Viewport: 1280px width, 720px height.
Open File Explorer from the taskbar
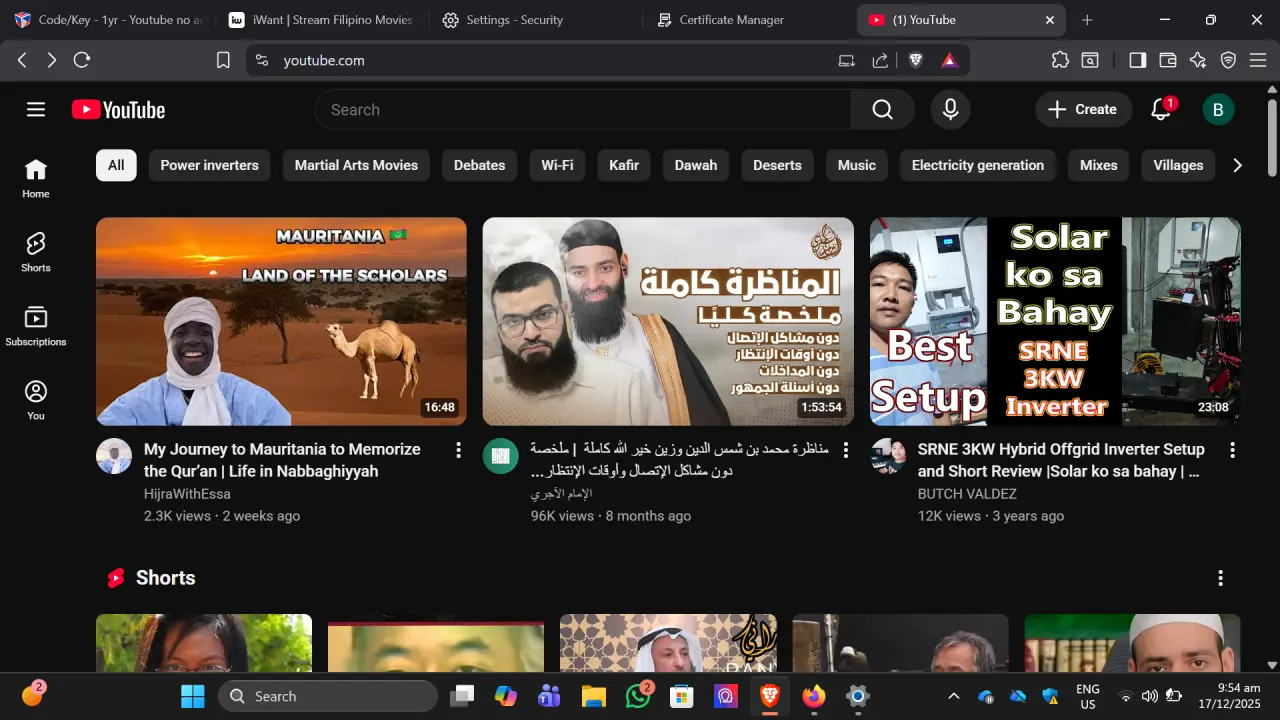pyautogui.click(x=594, y=696)
